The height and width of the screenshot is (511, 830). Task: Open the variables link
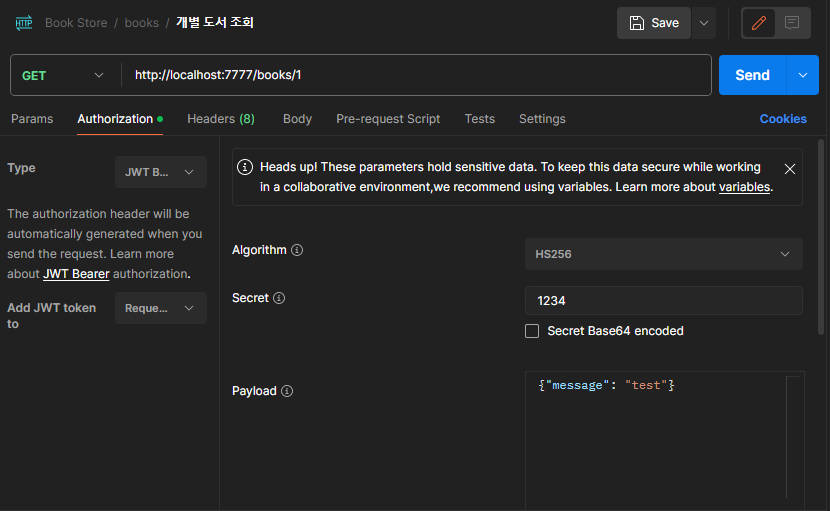[744, 187]
